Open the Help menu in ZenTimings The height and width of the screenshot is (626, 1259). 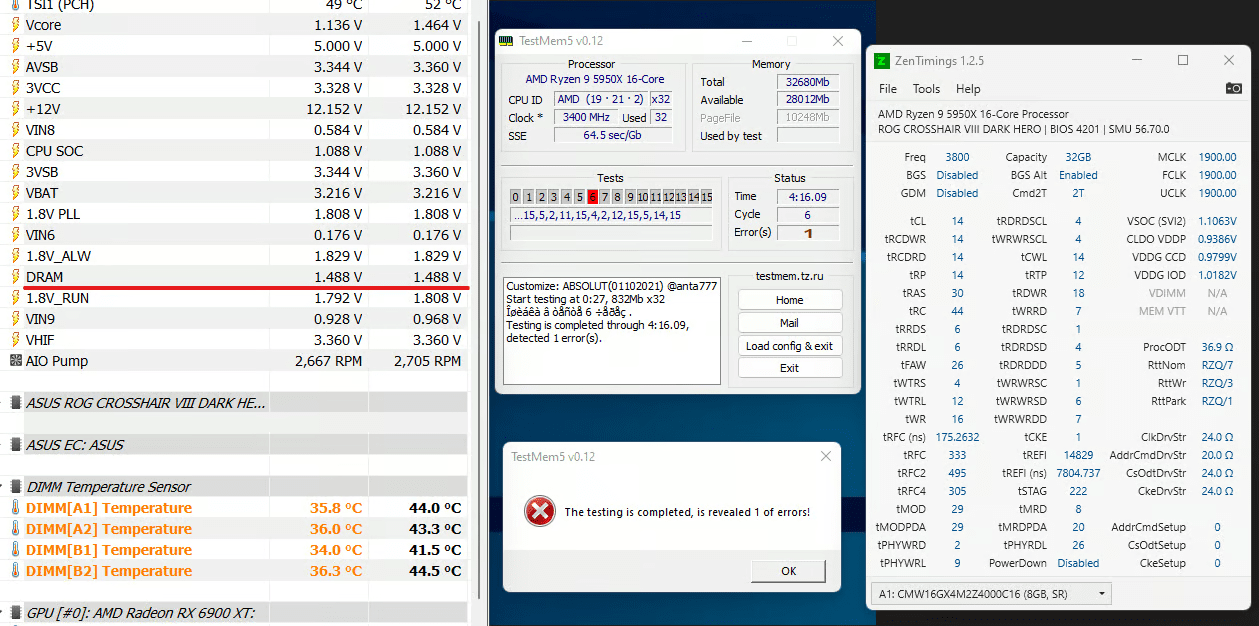(x=968, y=89)
